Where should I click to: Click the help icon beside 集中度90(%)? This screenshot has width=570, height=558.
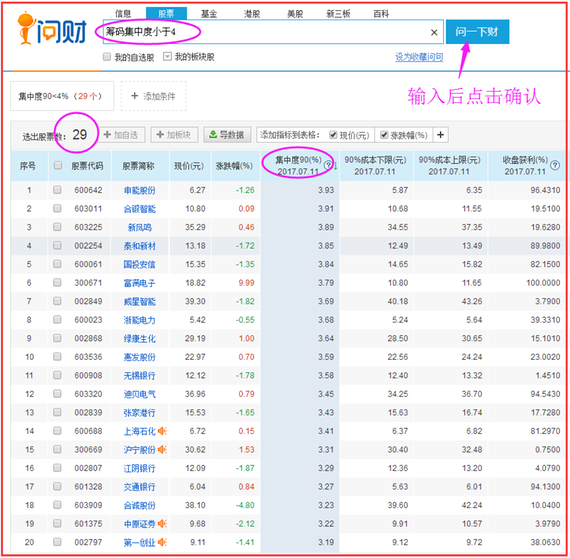[328, 165]
